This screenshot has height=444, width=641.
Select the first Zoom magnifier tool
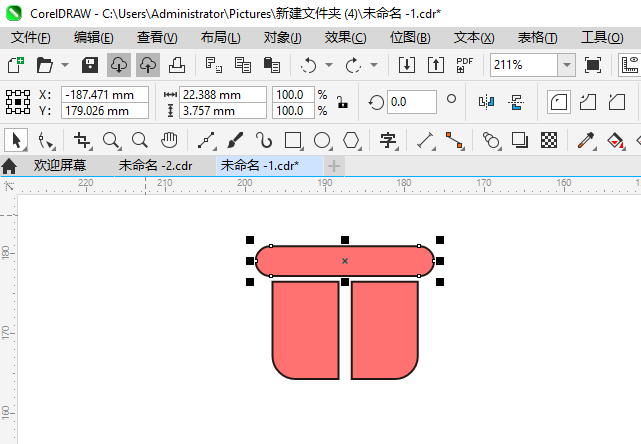coord(111,141)
